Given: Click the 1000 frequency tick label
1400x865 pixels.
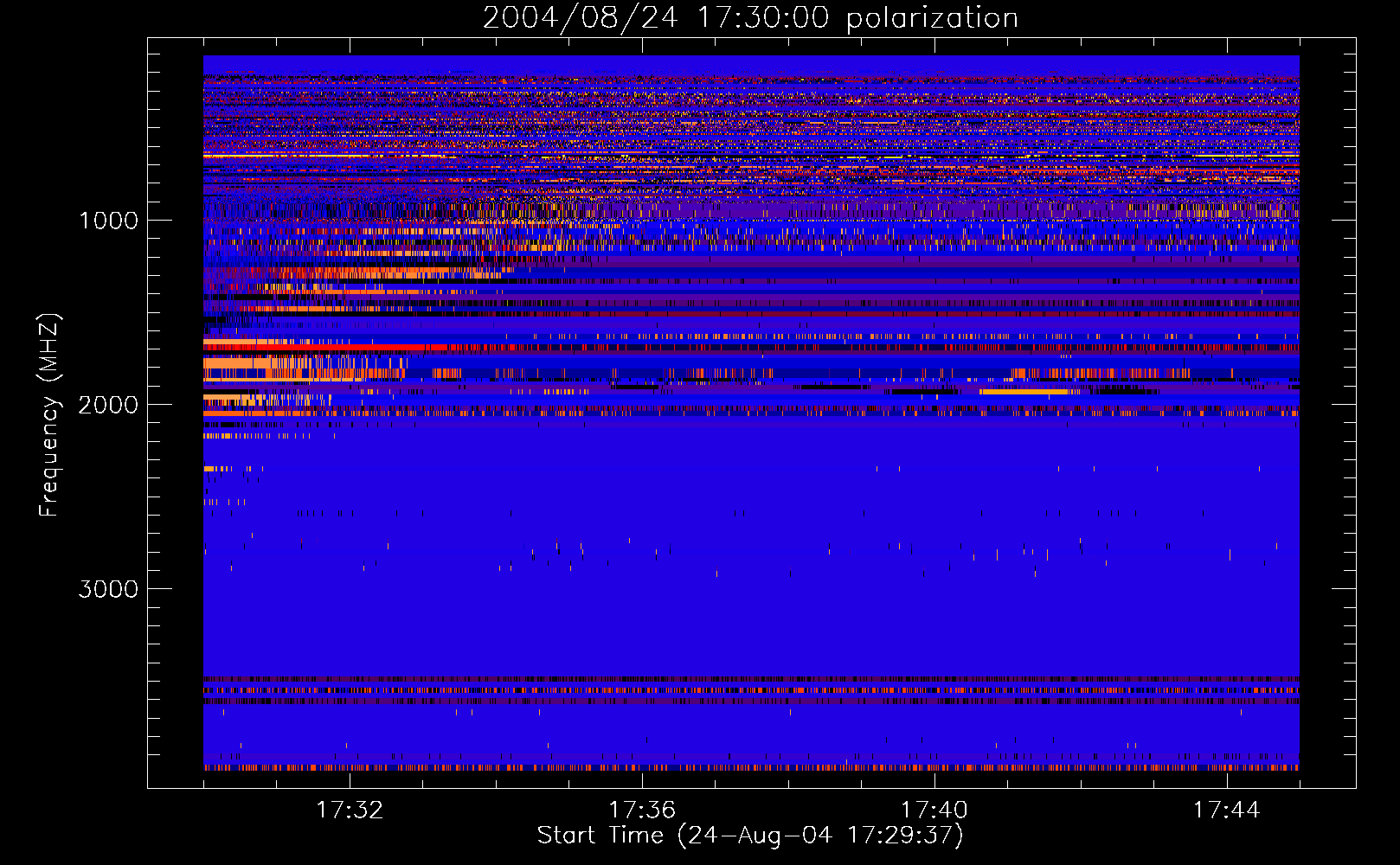Looking at the screenshot, I should pos(108,221).
